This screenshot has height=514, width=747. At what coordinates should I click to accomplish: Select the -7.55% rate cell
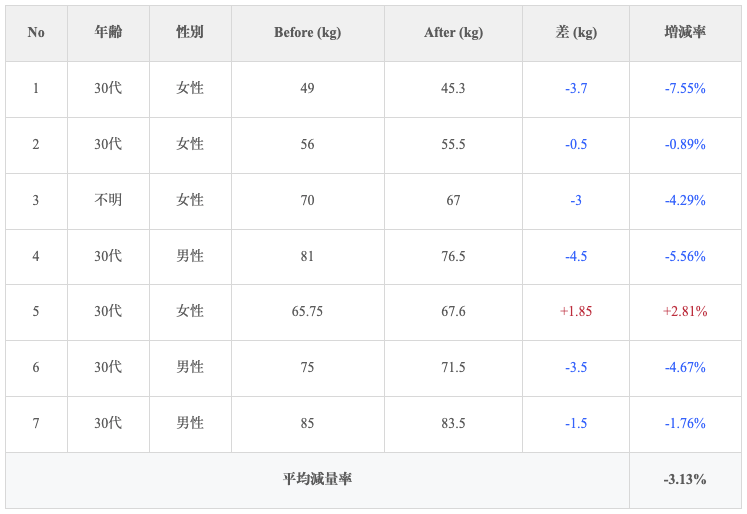[x=685, y=89]
